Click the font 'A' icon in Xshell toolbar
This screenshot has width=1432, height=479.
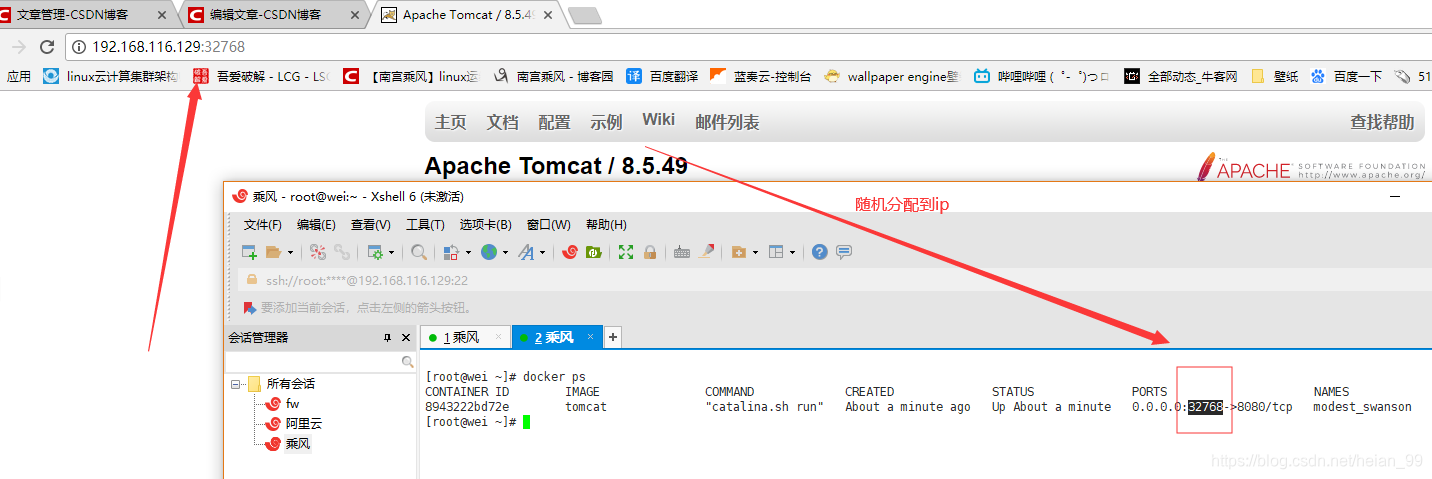(x=526, y=252)
